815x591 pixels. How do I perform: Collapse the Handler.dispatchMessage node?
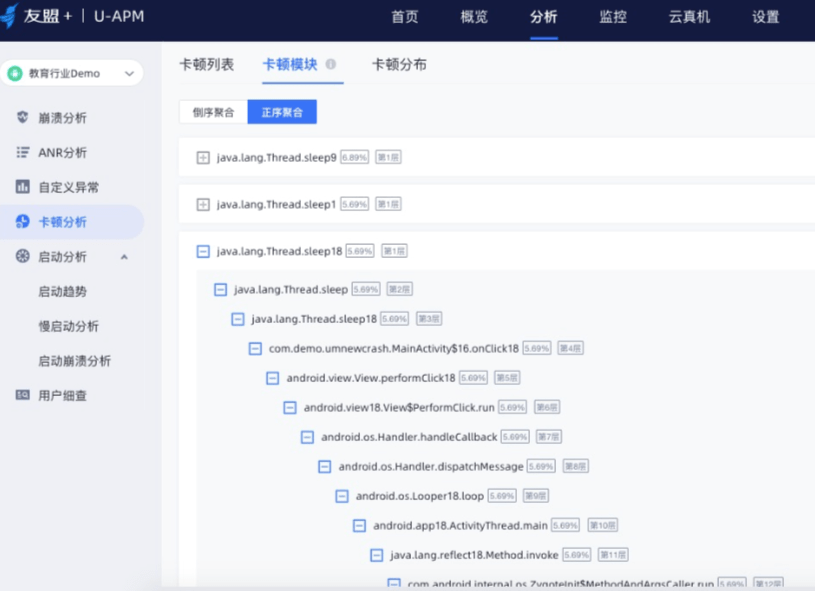tap(324, 467)
